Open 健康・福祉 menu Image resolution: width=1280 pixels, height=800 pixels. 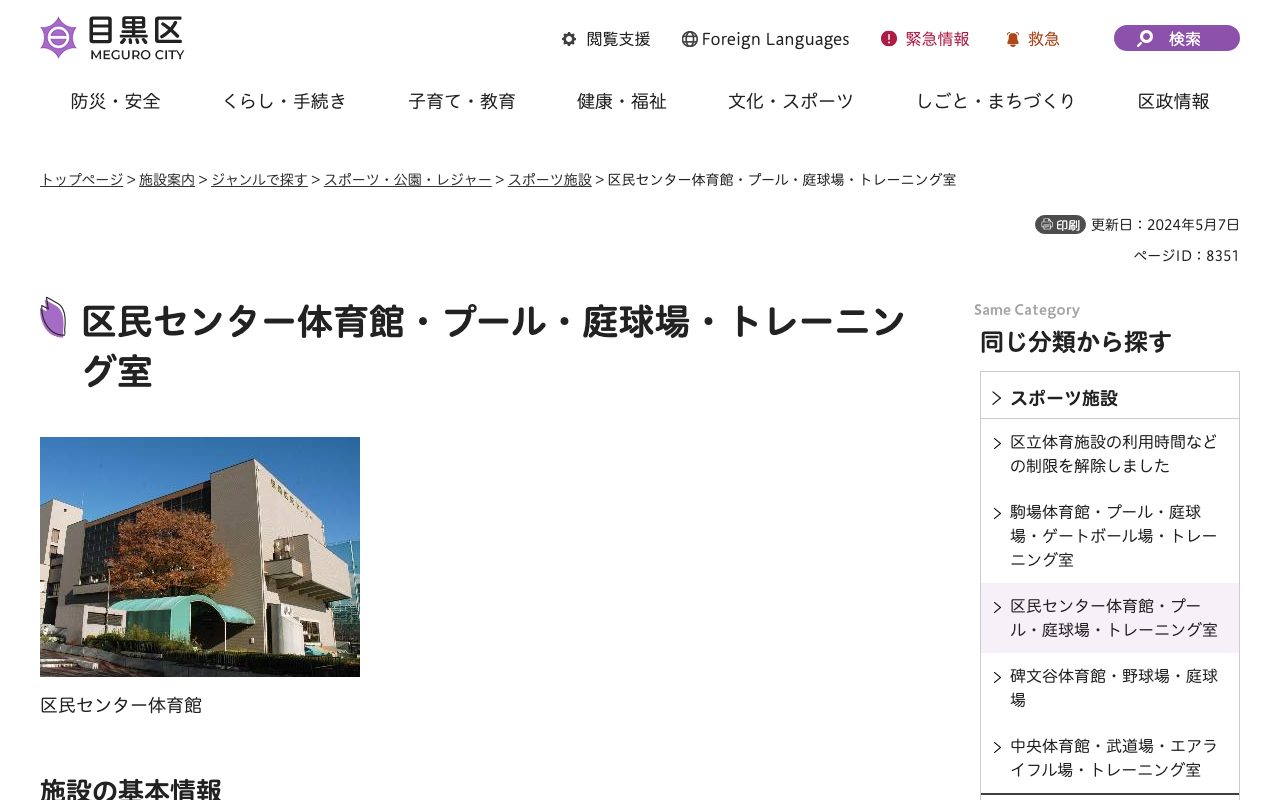pos(622,101)
